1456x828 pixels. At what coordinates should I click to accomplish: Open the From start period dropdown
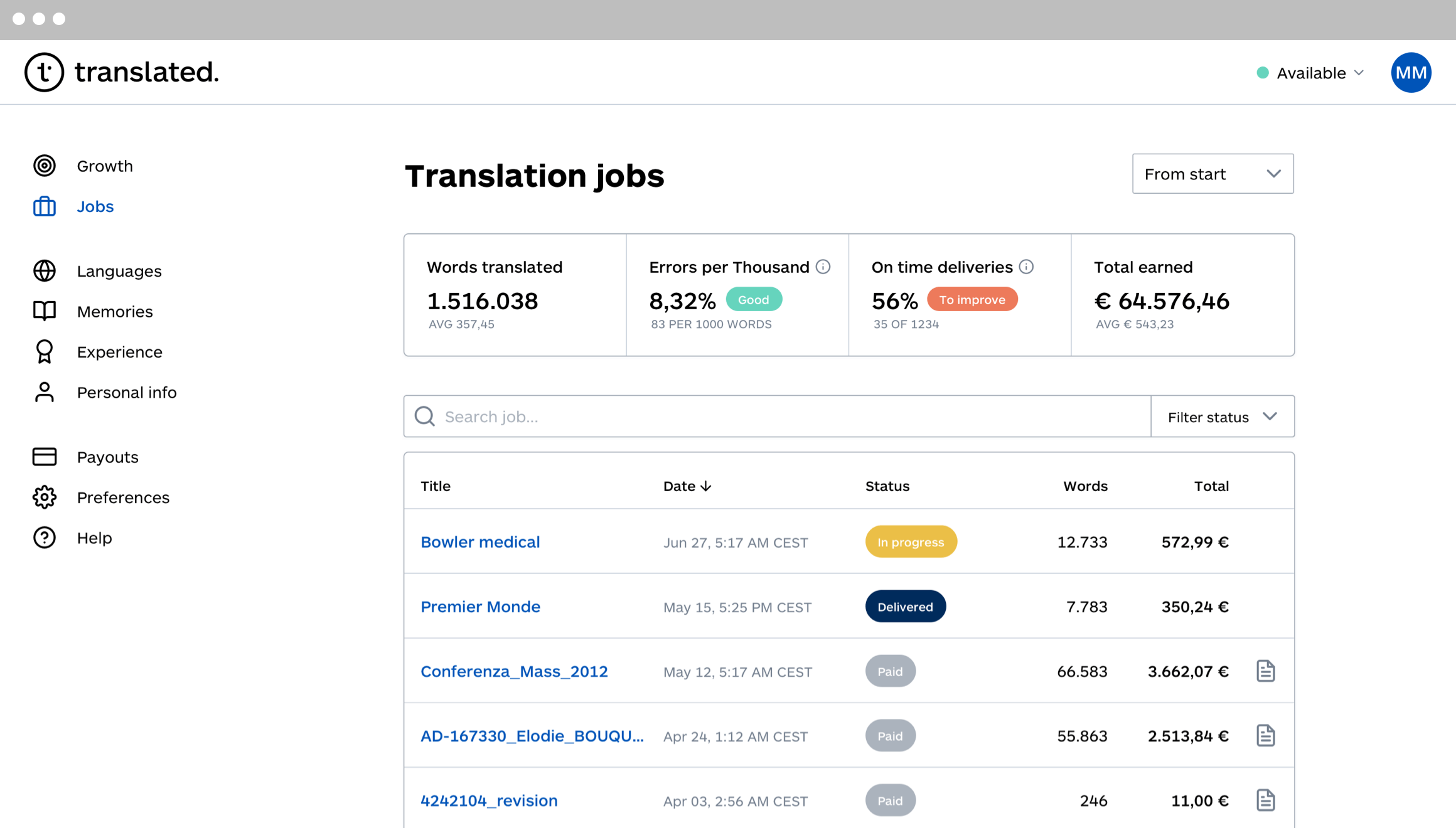(x=1212, y=174)
